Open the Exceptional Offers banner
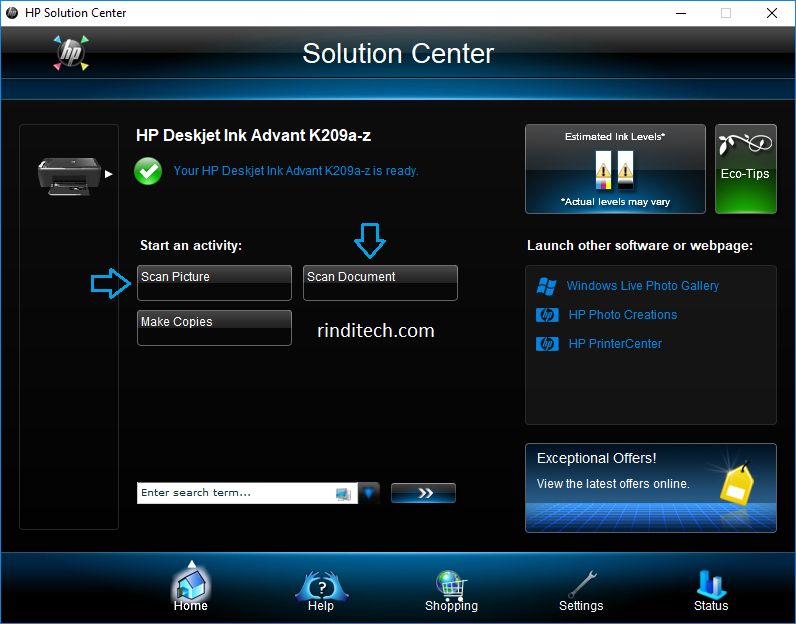The image size is (796, 624). click(651, 488)
